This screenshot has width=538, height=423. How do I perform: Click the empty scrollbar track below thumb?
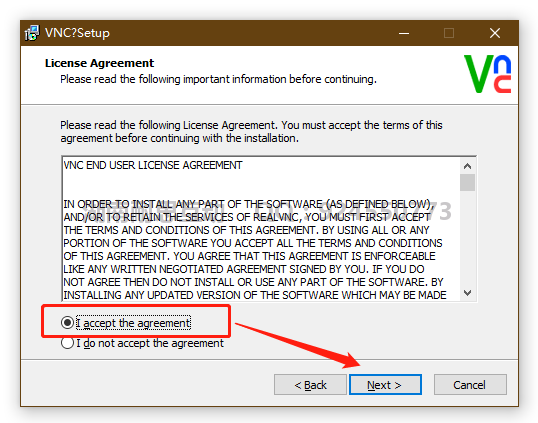click(467, 238)
